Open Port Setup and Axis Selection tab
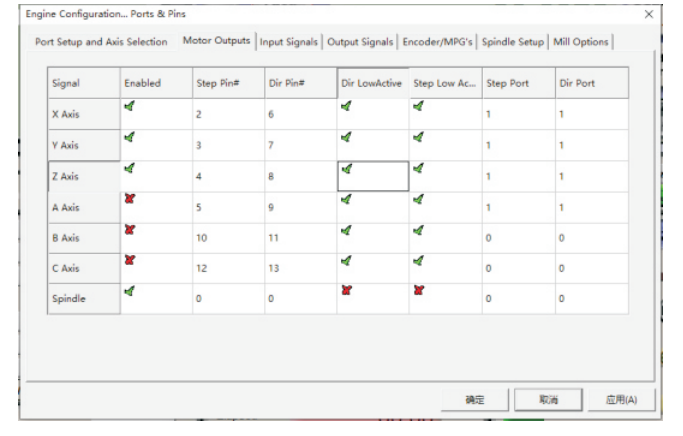 point(101,42)
